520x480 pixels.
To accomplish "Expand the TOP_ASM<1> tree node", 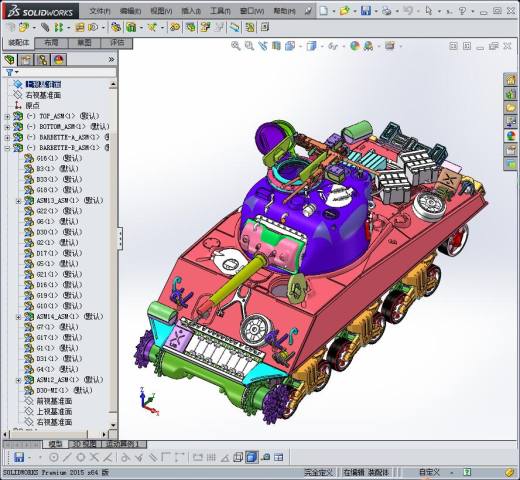I will coord(7,116).
